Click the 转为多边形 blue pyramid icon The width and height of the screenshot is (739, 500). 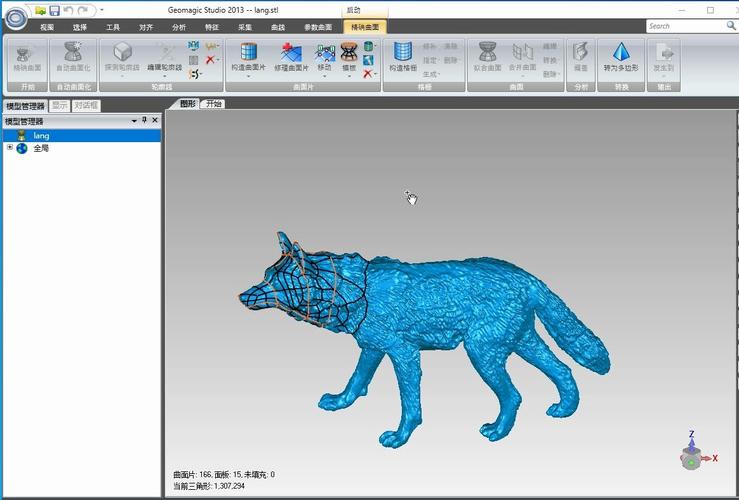621,52
